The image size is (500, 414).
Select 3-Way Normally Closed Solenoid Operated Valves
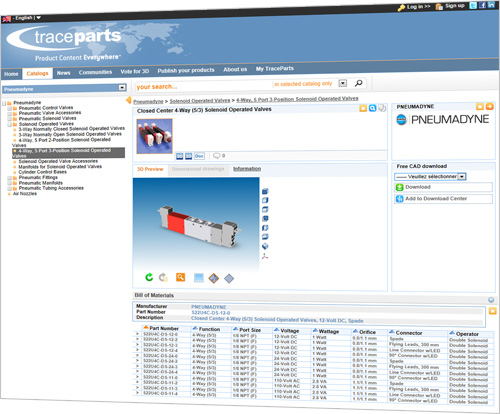[x=72, y=129]
